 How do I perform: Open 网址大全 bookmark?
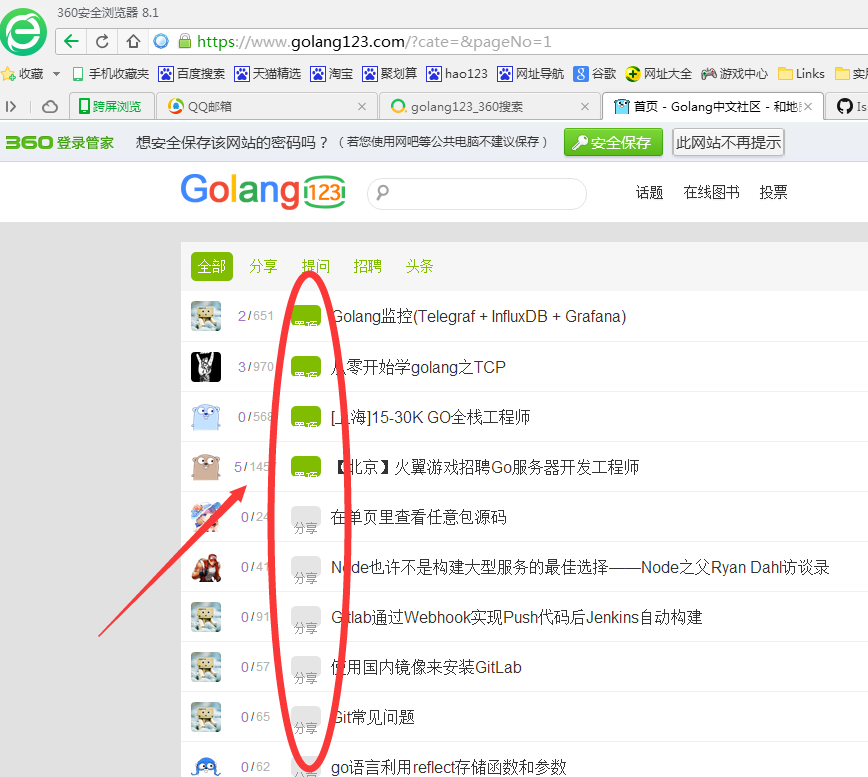659,74
